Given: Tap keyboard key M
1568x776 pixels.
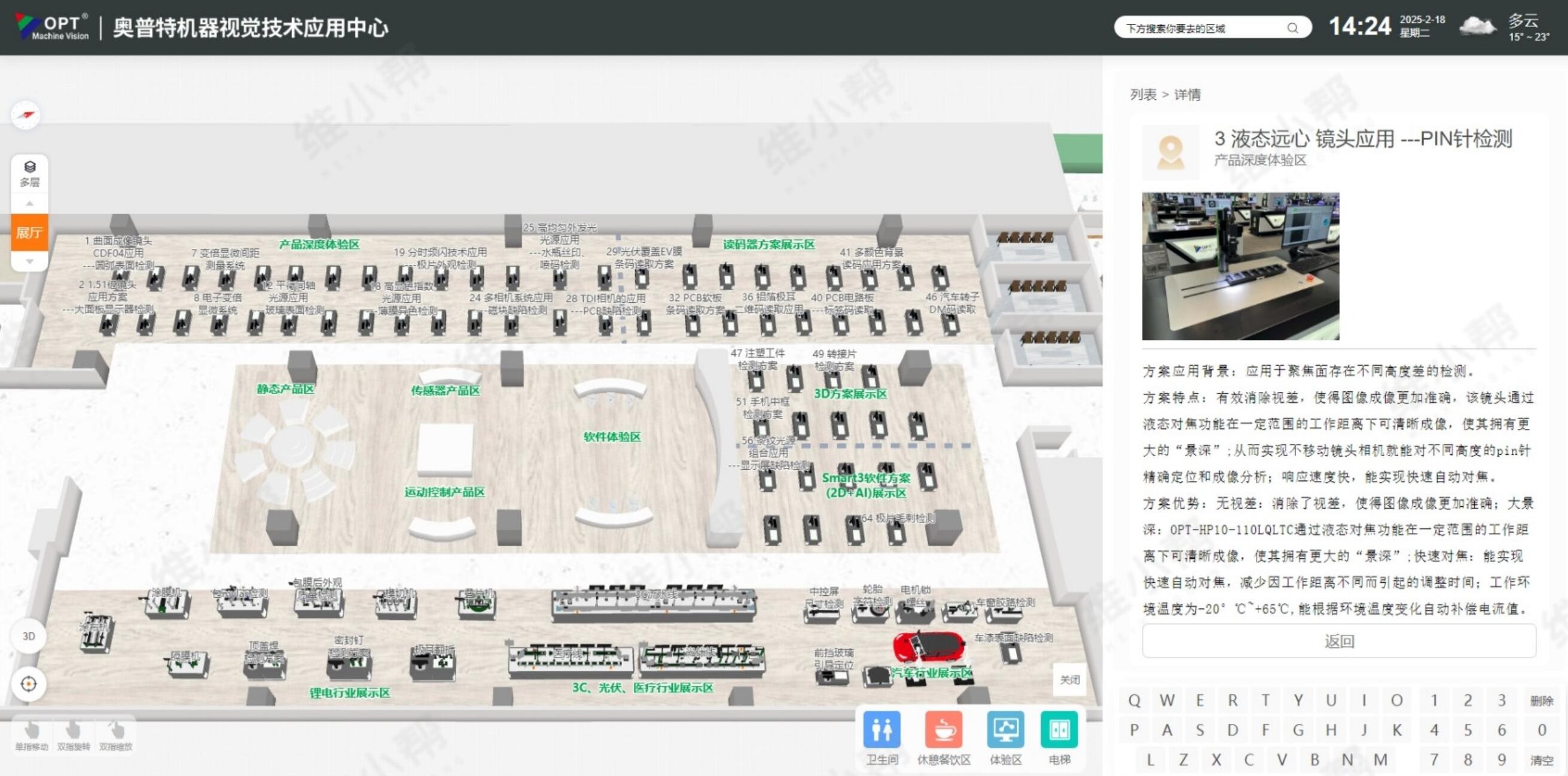Looking at the screenshot, I should coord(1380,760).
